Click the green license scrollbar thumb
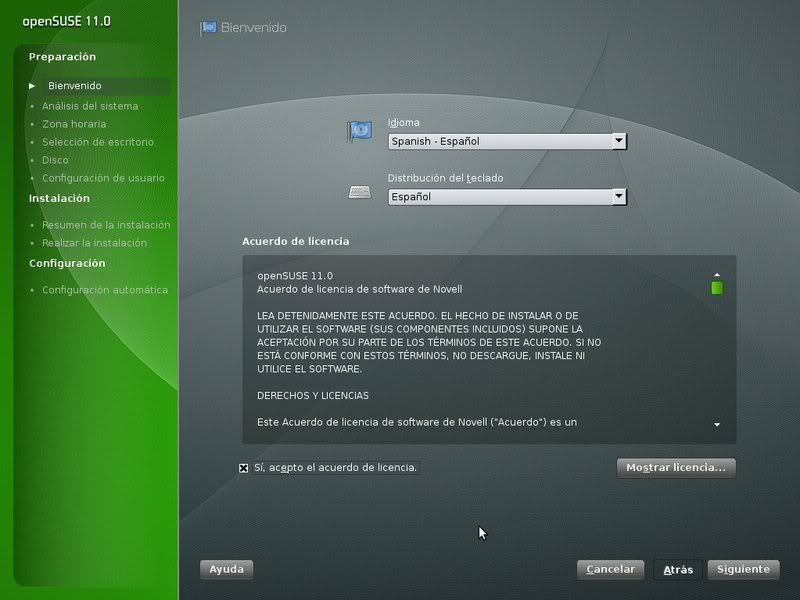The image size is (800, 600). 717,288
